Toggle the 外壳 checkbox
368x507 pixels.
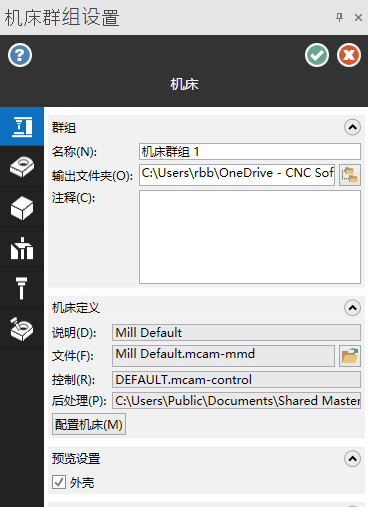coord(59,482)
